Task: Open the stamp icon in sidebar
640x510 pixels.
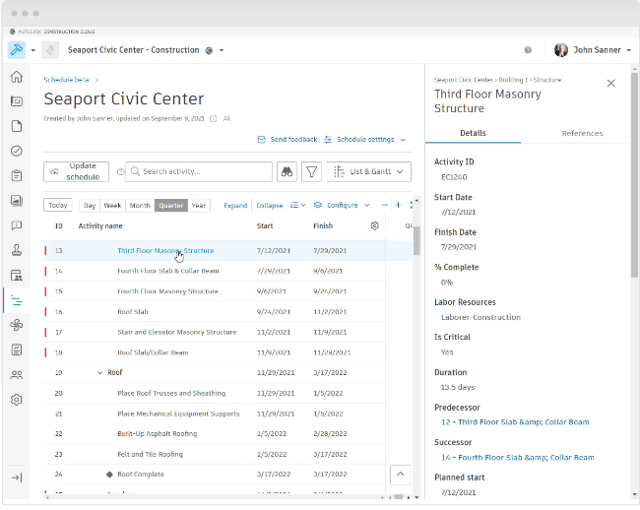Action: pyautogui.click(x=16, y=250)
